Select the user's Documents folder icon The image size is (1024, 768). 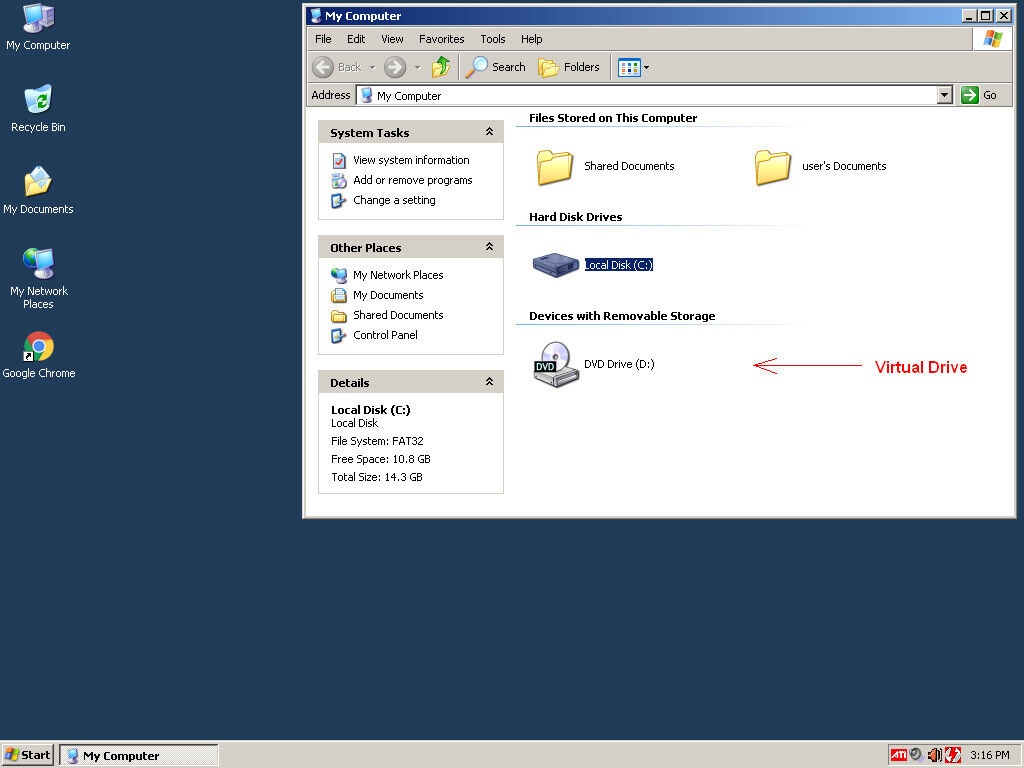point(773,166)
